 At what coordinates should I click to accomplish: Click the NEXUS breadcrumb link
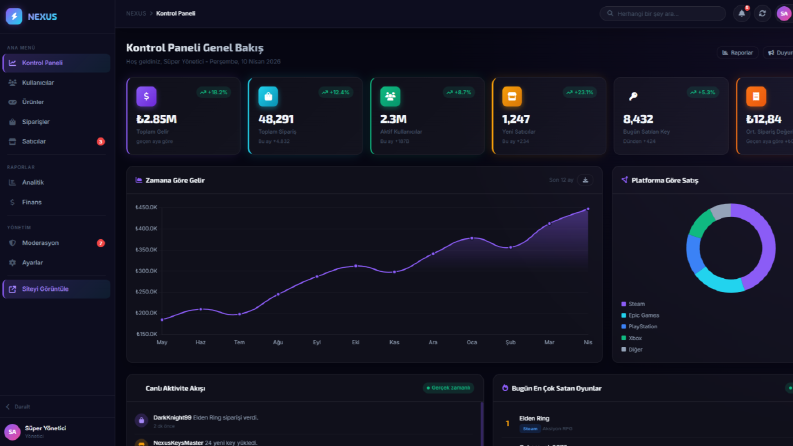coord(136,14)
